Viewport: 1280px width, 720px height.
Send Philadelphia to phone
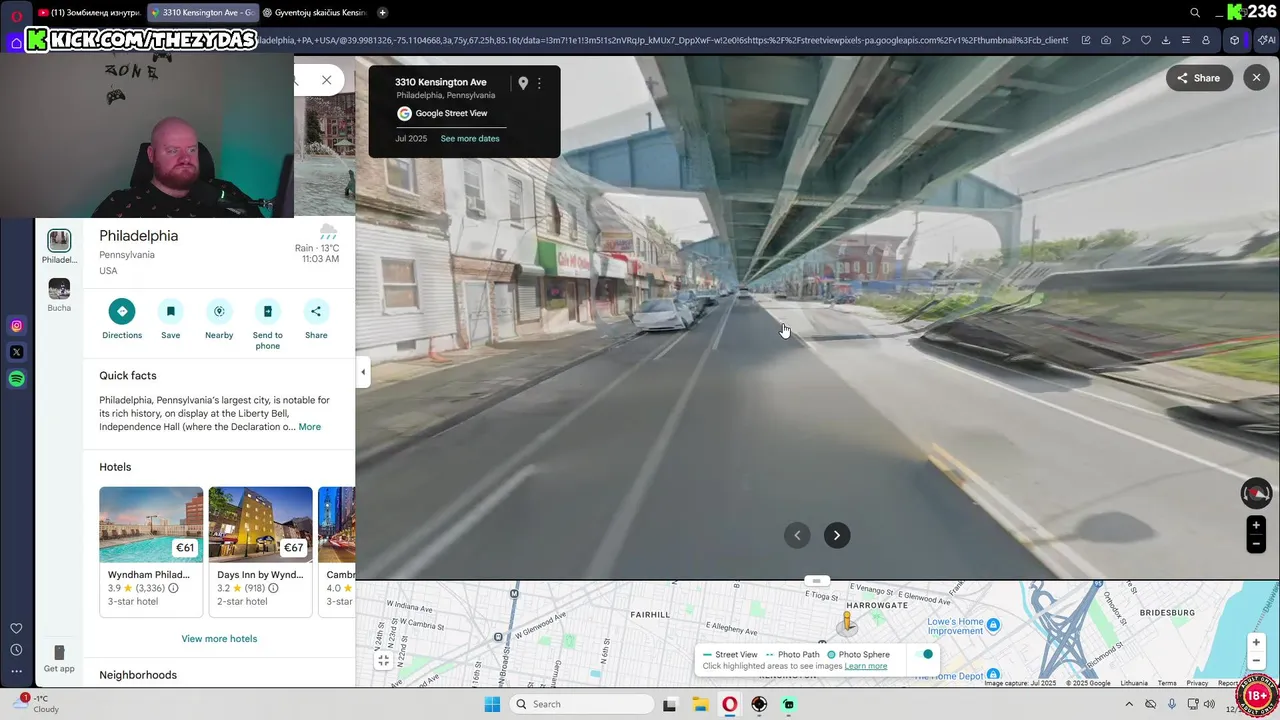(267, 311)
